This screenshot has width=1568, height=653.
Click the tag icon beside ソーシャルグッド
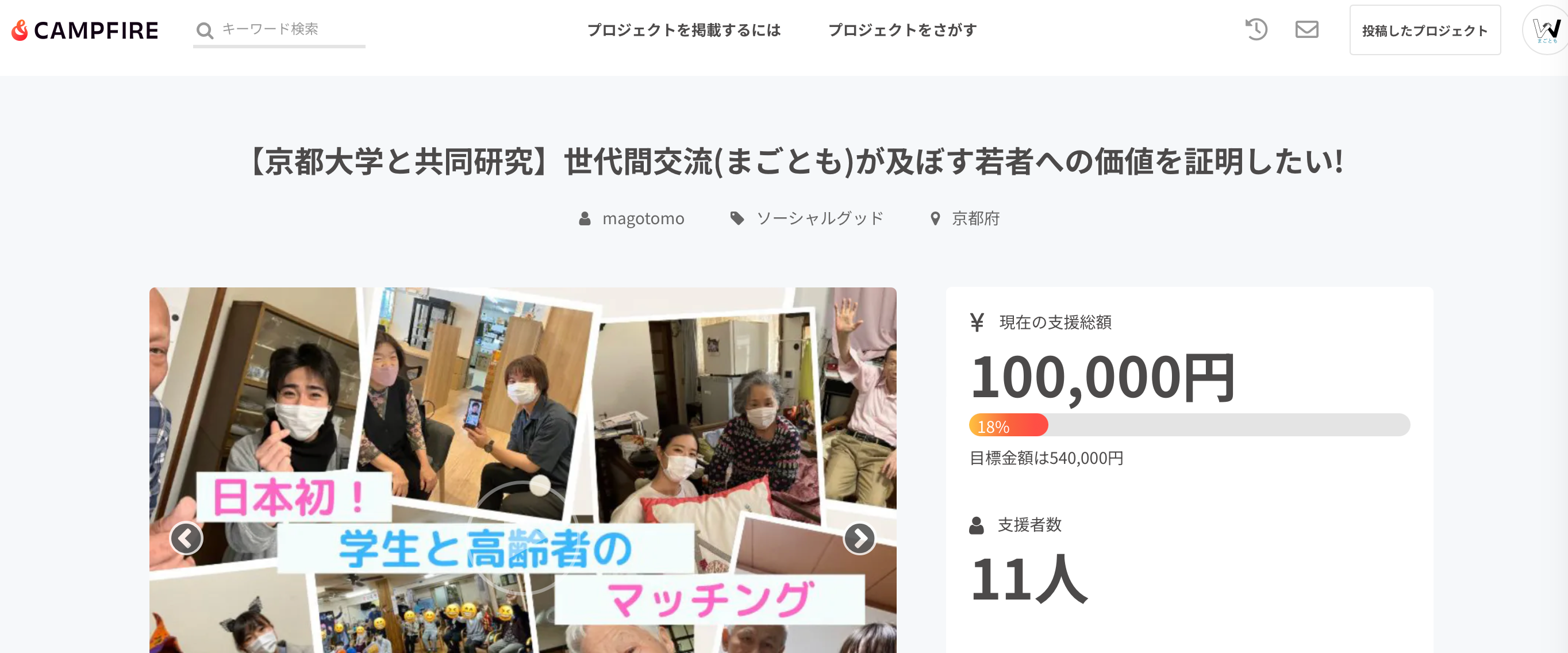[x=736, y=218]
